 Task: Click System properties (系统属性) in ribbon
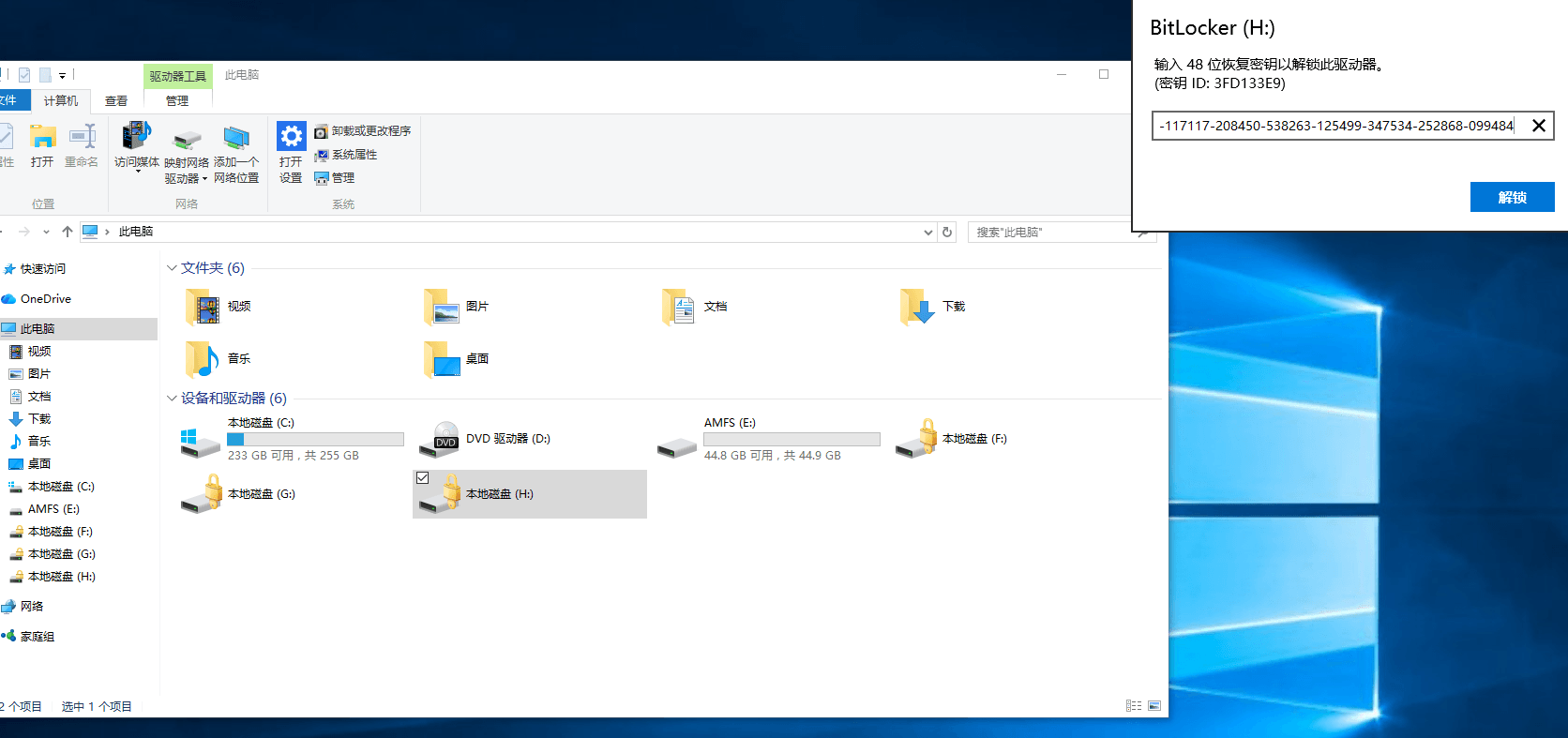(x=345, y=155)
